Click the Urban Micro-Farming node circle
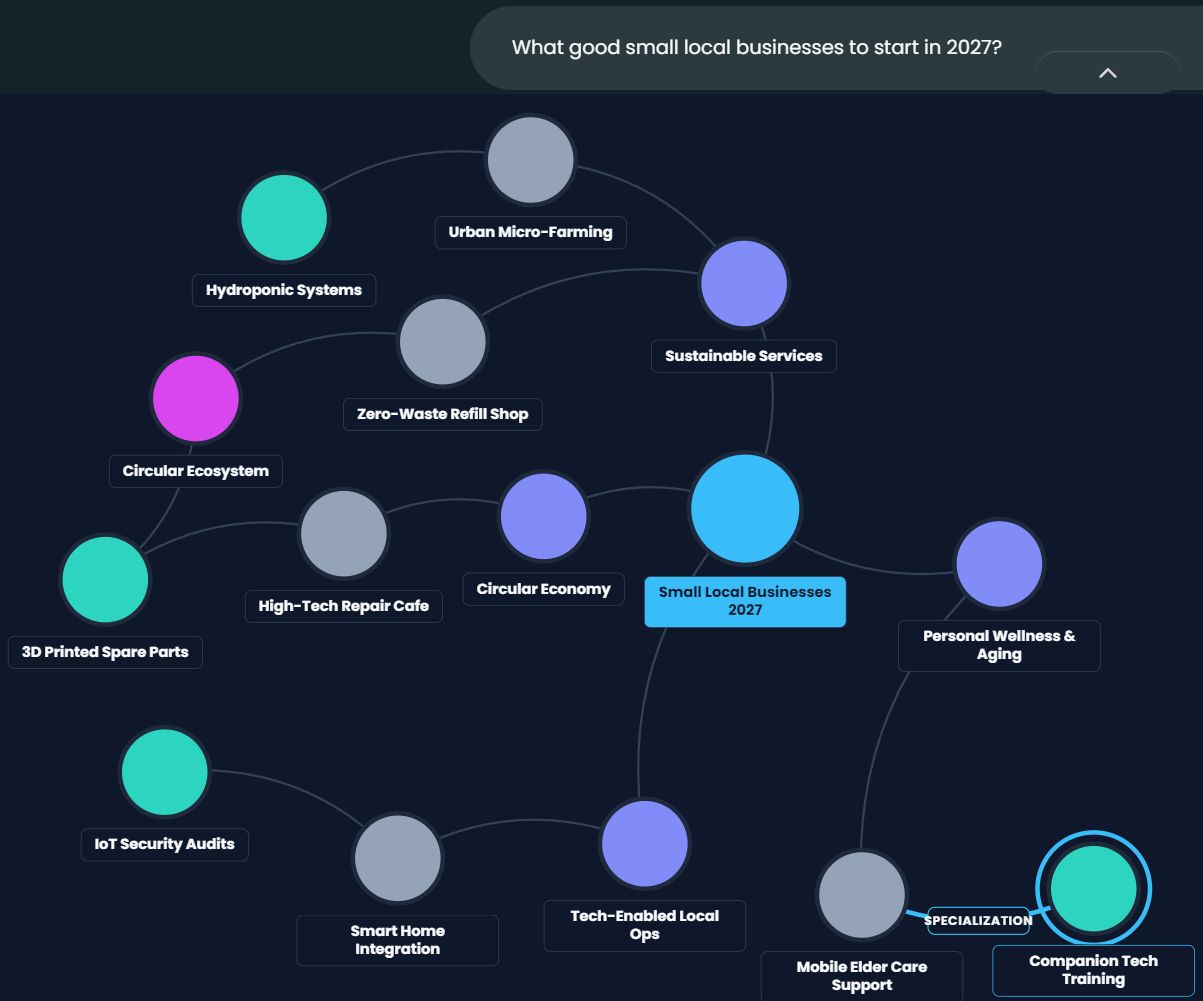Screen dimensions: 1203x1001 530,160
